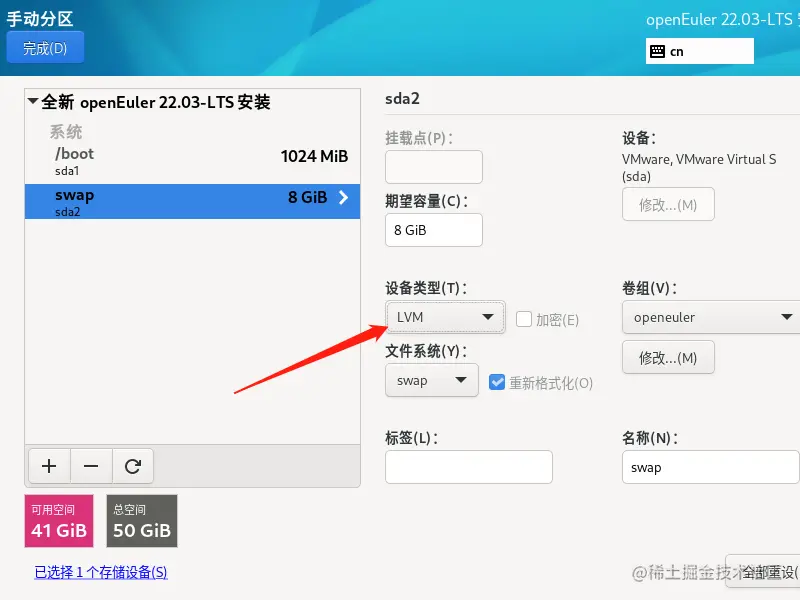Viewport: 800px width, 600px height.
Task: Enable the 加密(E) encrypt checkbox
Action: point(524,319)
